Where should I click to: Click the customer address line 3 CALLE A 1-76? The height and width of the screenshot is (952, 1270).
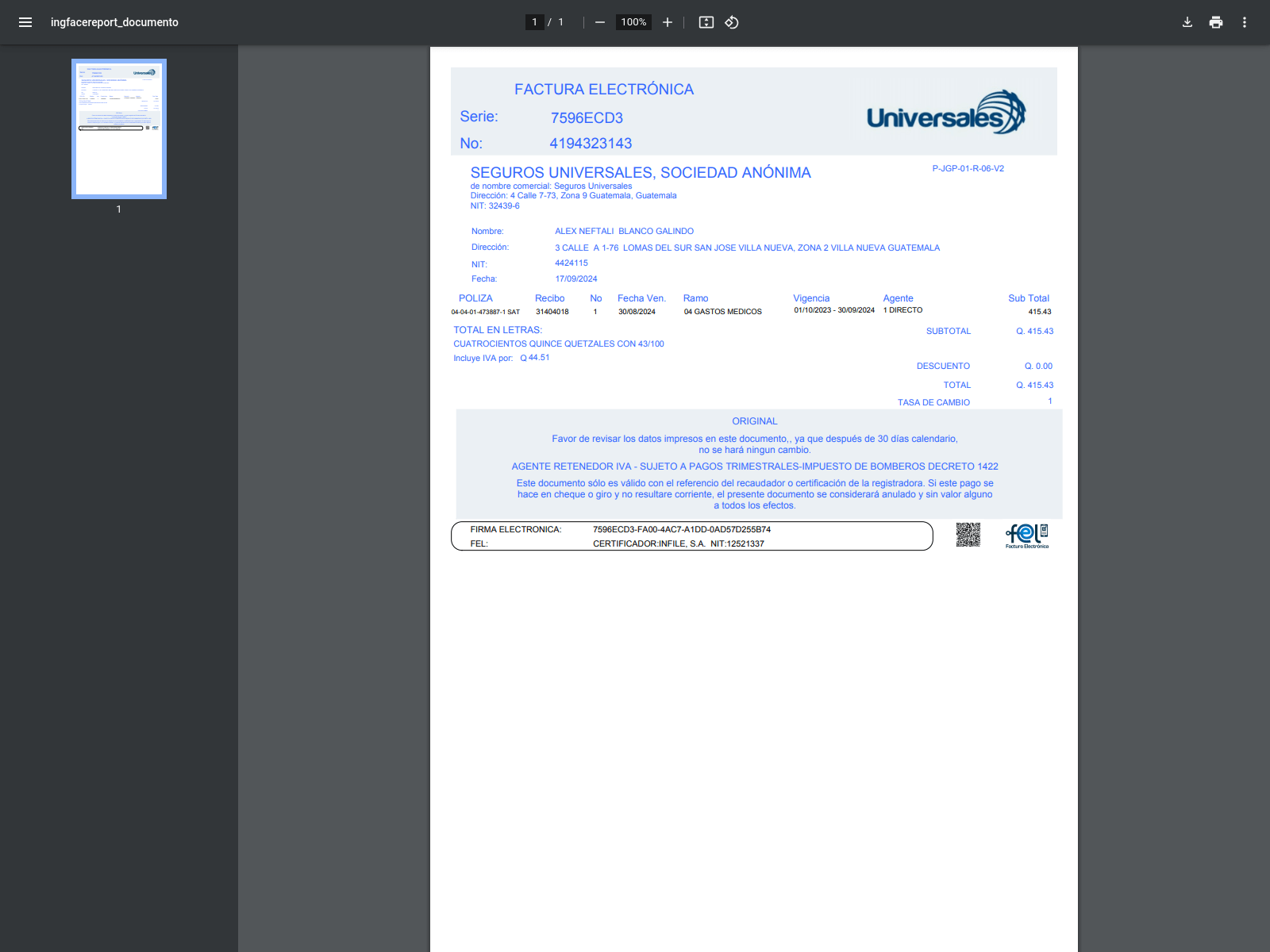pos(747,248)
